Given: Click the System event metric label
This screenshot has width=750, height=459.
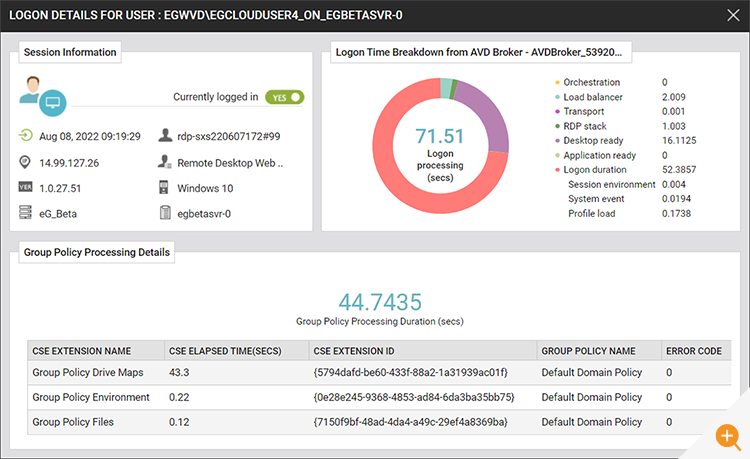Looking at the screenshot, I should tap(596, 199).
